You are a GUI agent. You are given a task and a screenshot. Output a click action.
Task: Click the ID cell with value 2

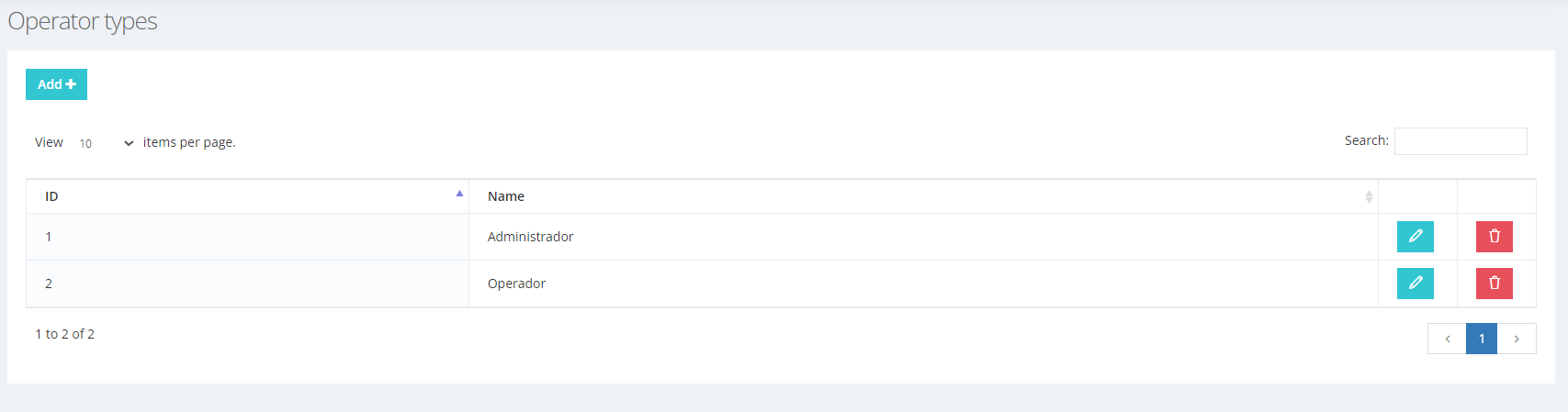[x=247, y=284]
